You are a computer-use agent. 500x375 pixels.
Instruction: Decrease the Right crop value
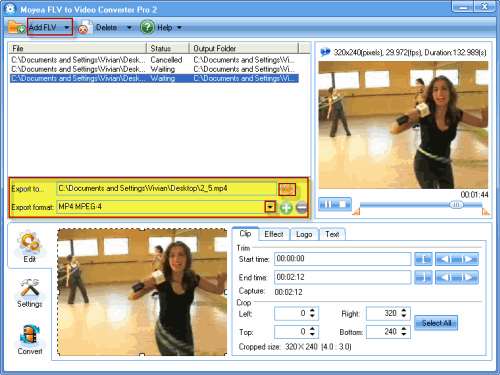click(x=404, y=316)
